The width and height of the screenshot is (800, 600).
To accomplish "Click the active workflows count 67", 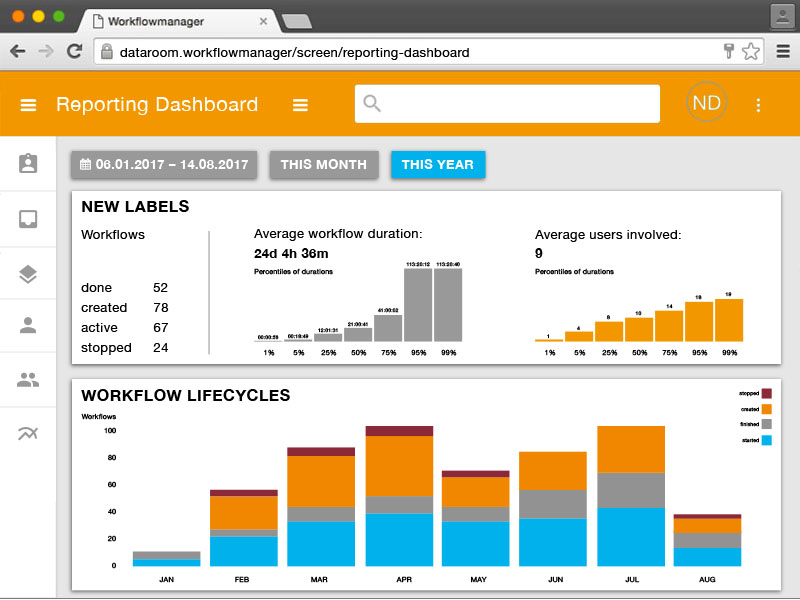I will pos(160,328).
